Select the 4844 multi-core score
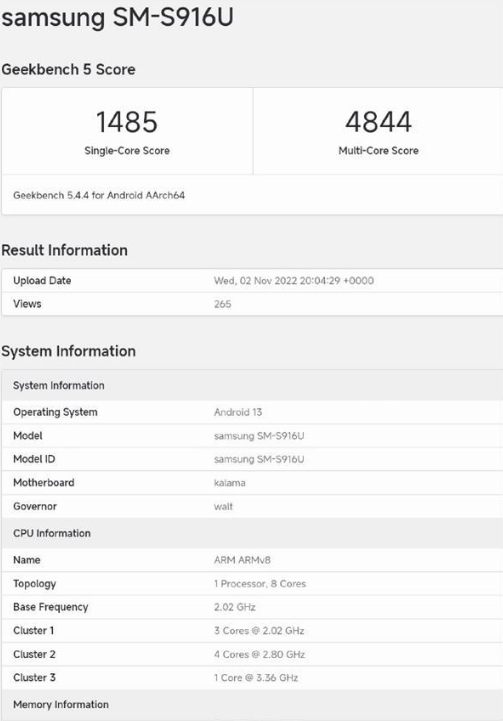This screenshot has height=721, width=503. click(378, 122)
